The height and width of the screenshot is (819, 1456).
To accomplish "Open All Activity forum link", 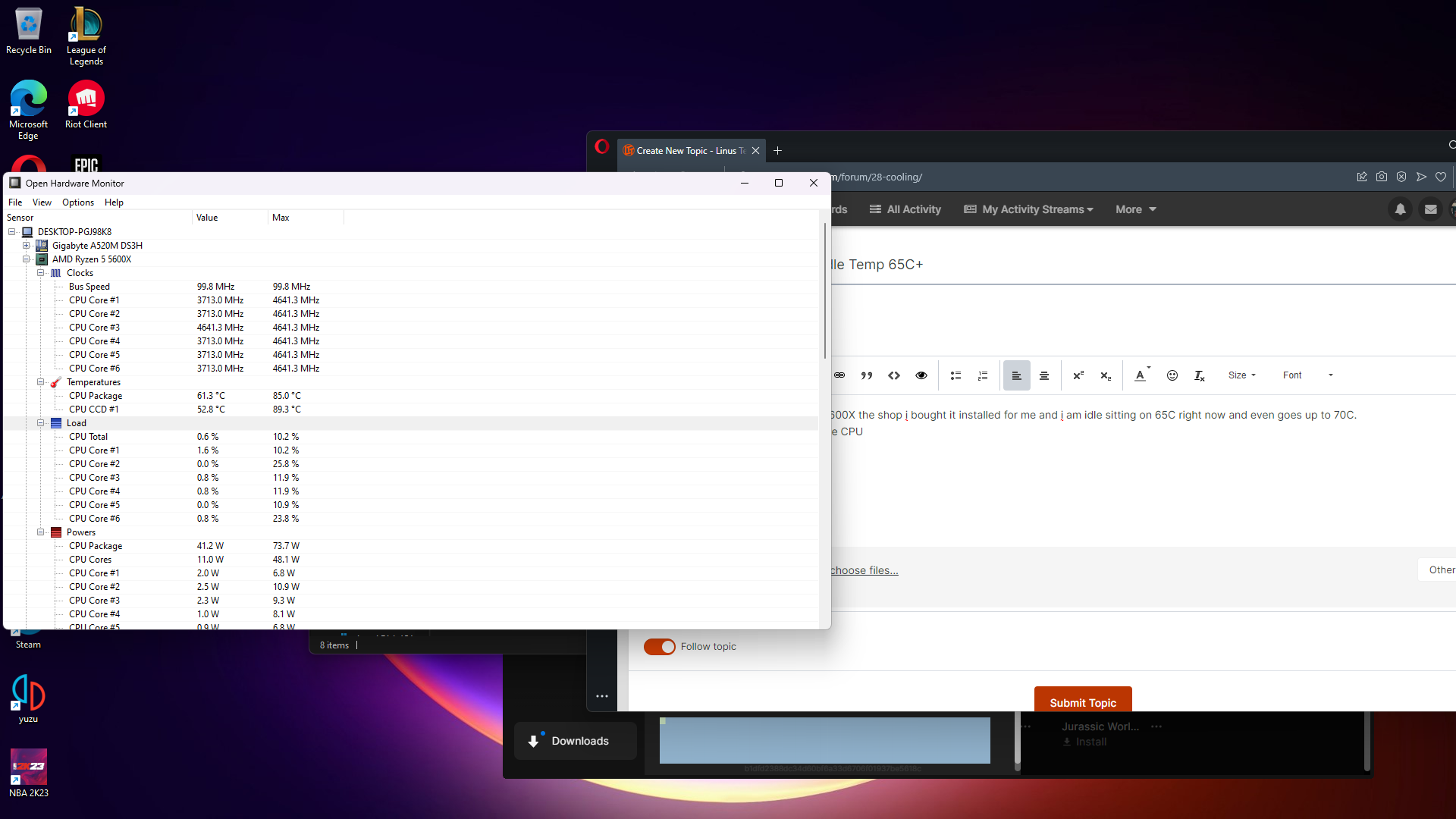I will 905,209.
